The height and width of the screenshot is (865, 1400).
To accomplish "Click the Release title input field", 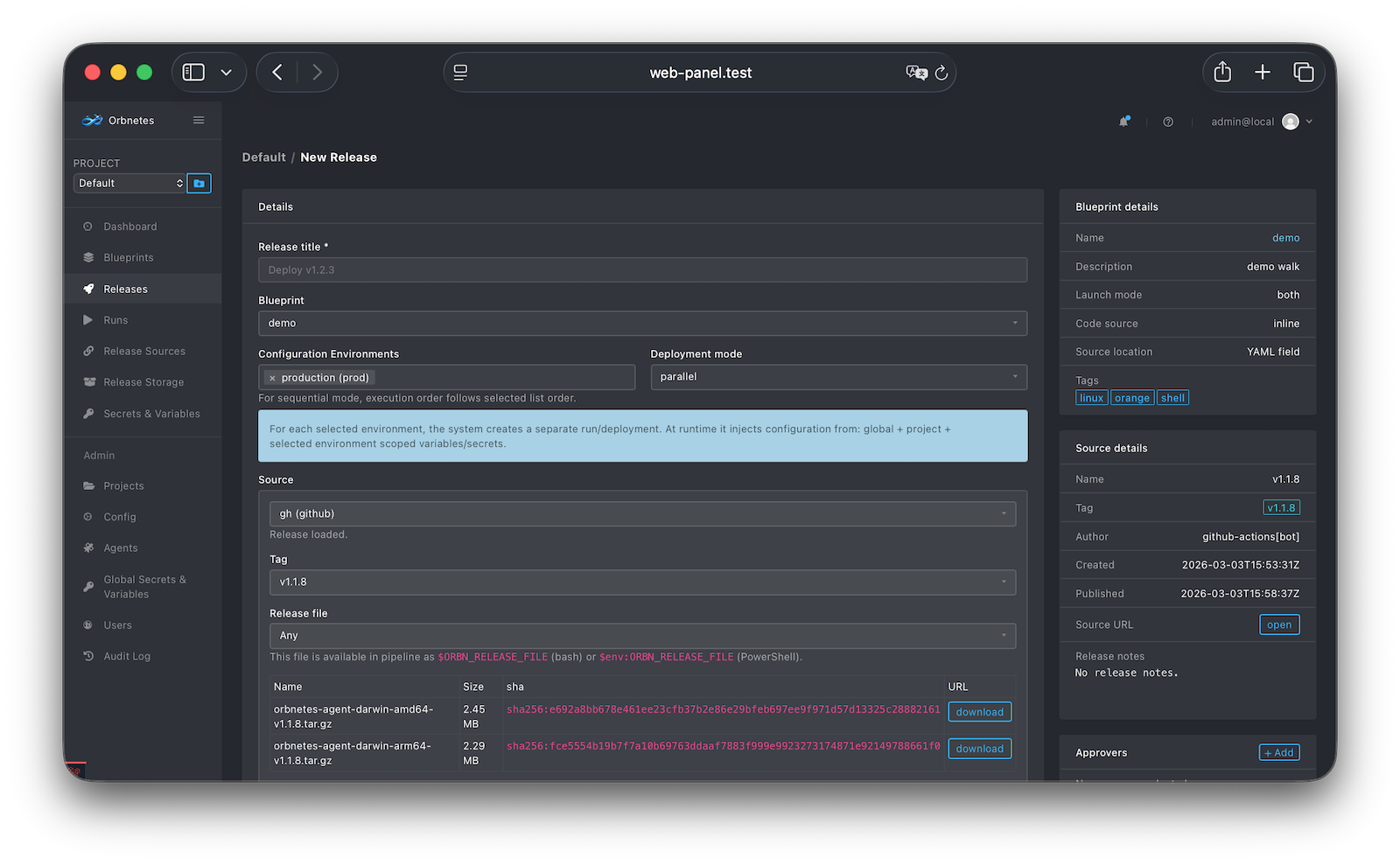I will [643, 269].
